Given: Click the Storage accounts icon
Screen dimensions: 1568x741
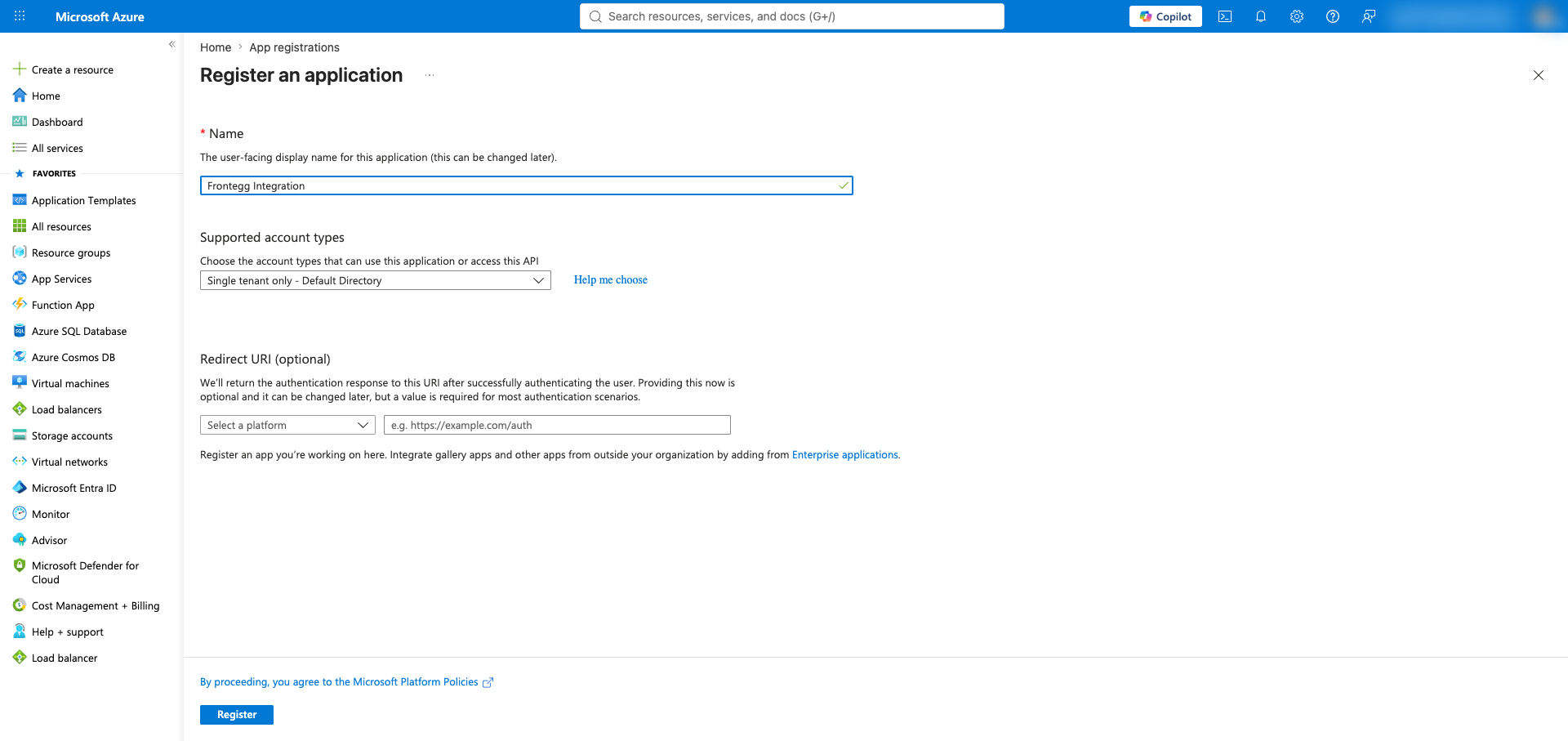Looking at the screenshot, I should click(x=20, y=435).
